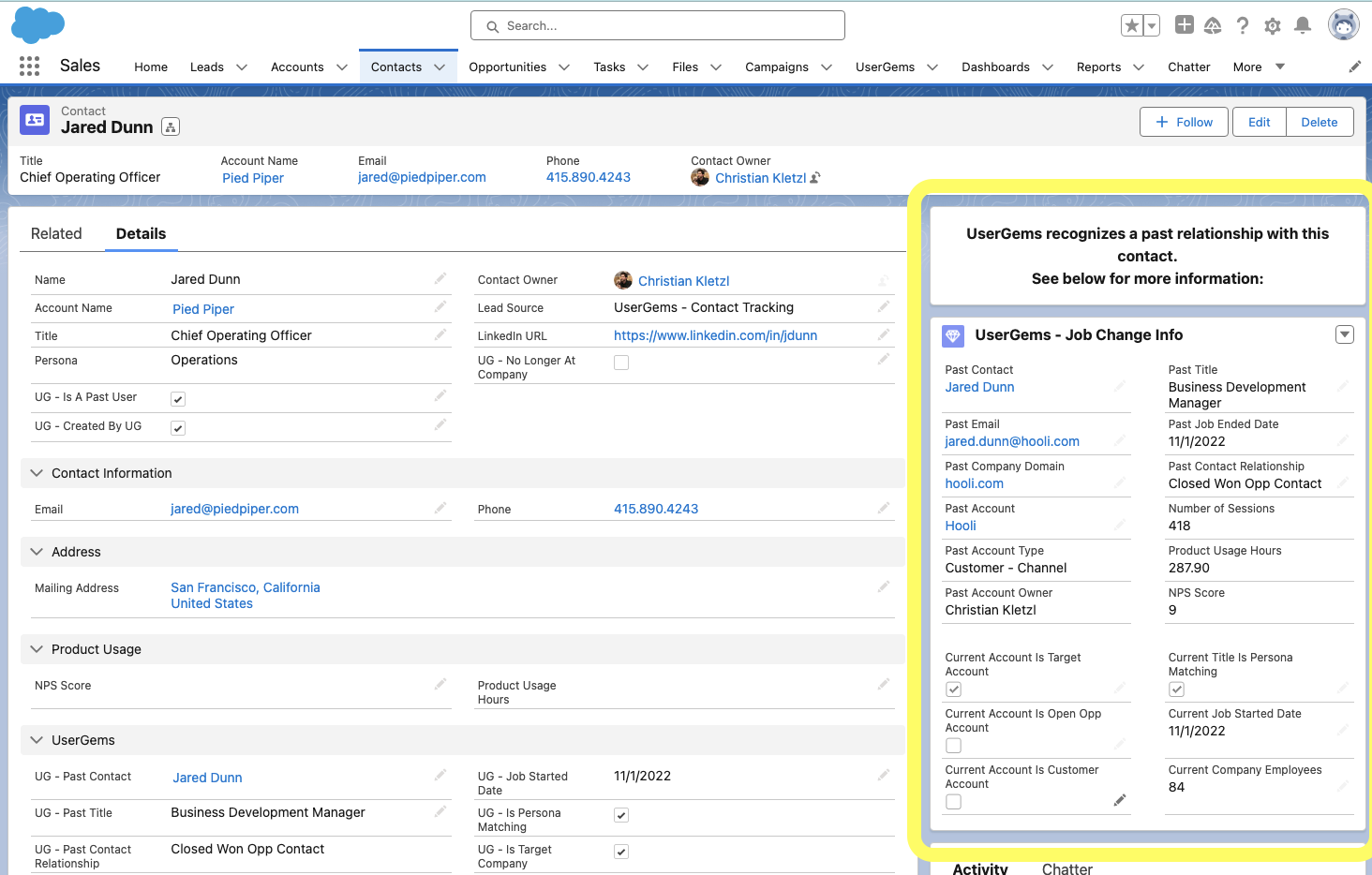Collapse the Product Usage section
The width and height of the screenshot is (1372, 875).
37,649
